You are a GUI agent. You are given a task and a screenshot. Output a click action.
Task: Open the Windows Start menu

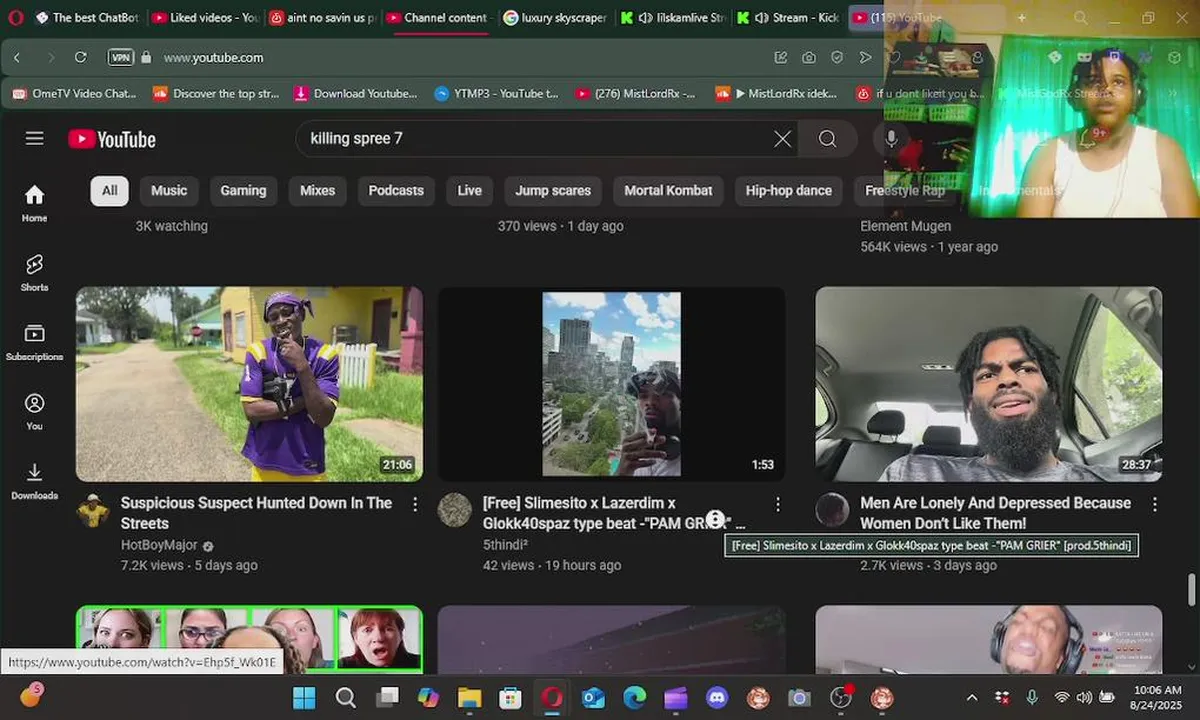pos(304,698)
